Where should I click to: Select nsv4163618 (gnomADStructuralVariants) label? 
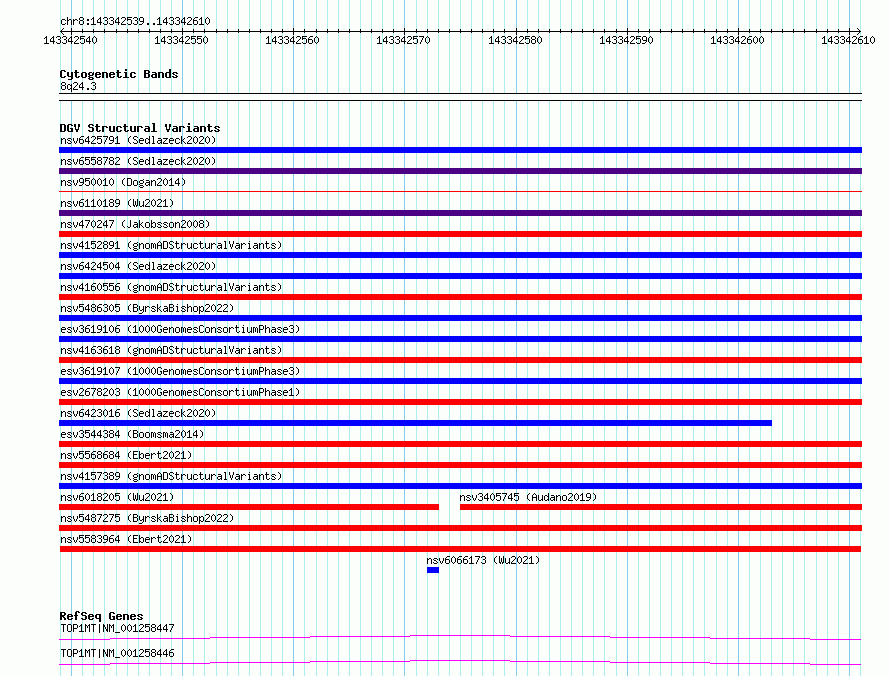coord(171,350)
